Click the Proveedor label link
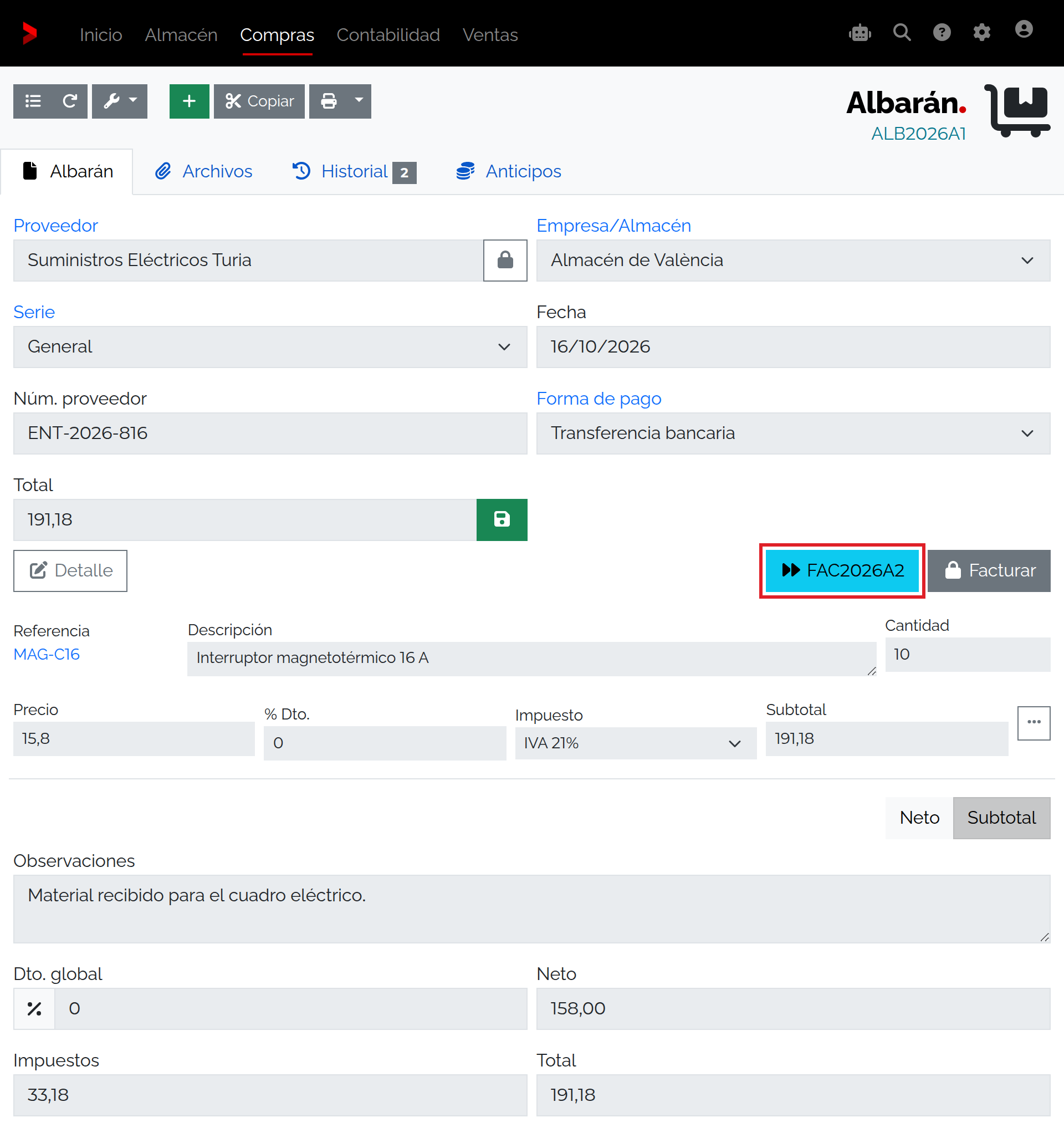Screen dimensions: 1064x1143 click(x=56, y=226)
